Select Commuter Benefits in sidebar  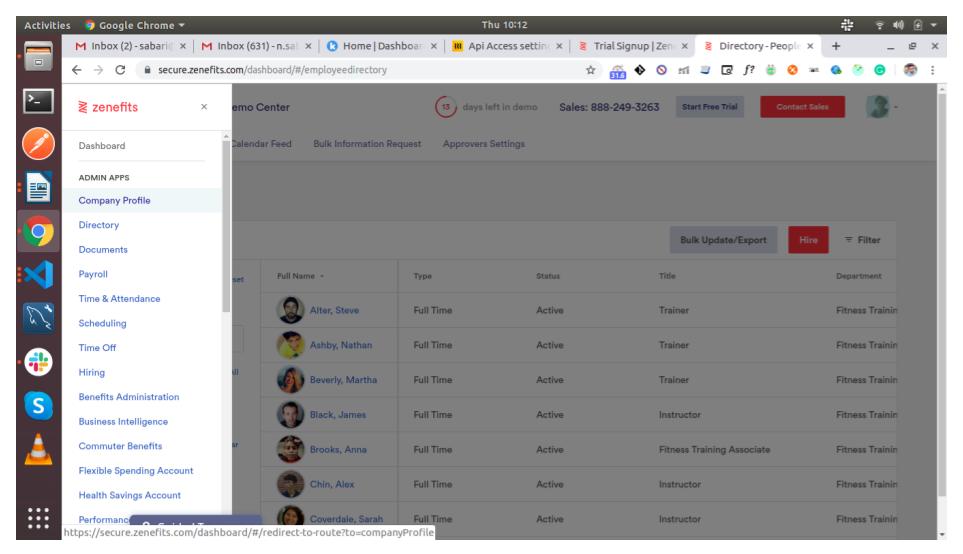[120, 446]
